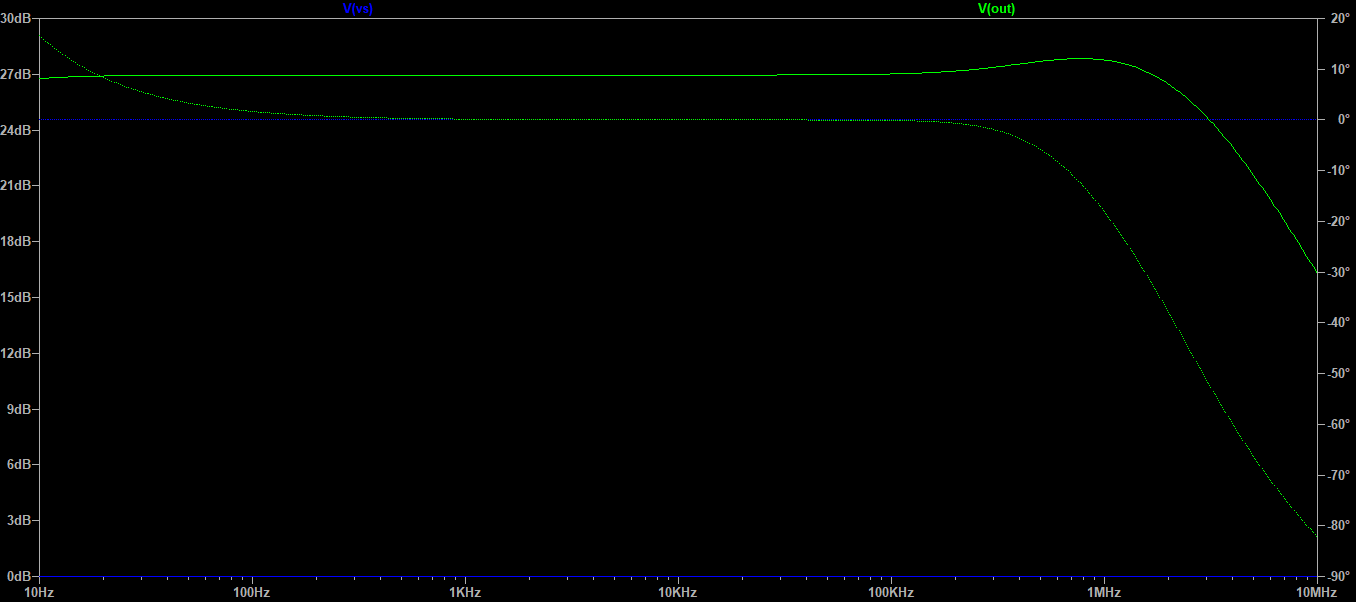Click the V(out) trace label

[x=997, y=8]
